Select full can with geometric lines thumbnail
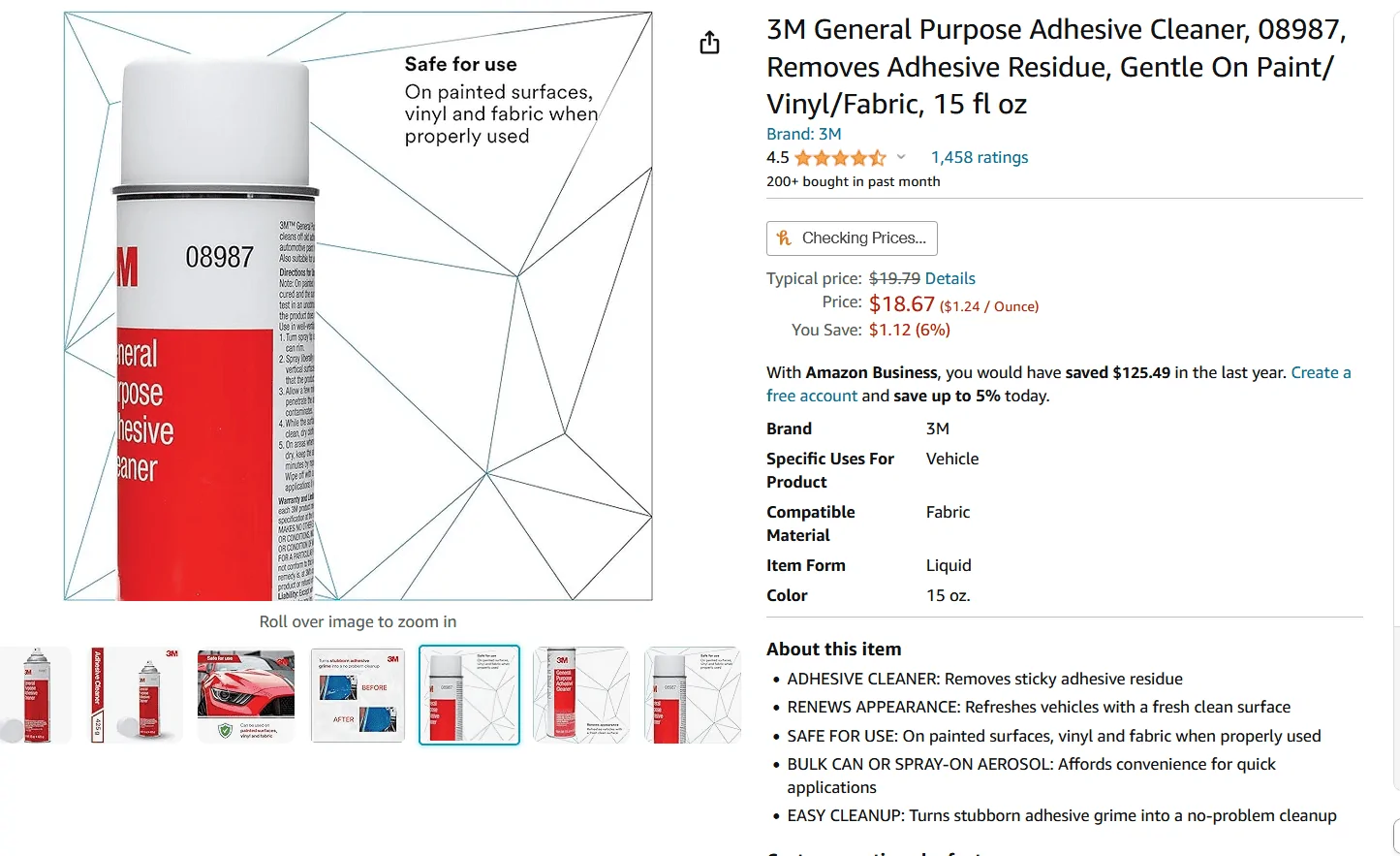The image size is (1400, 856). point(581,695)
